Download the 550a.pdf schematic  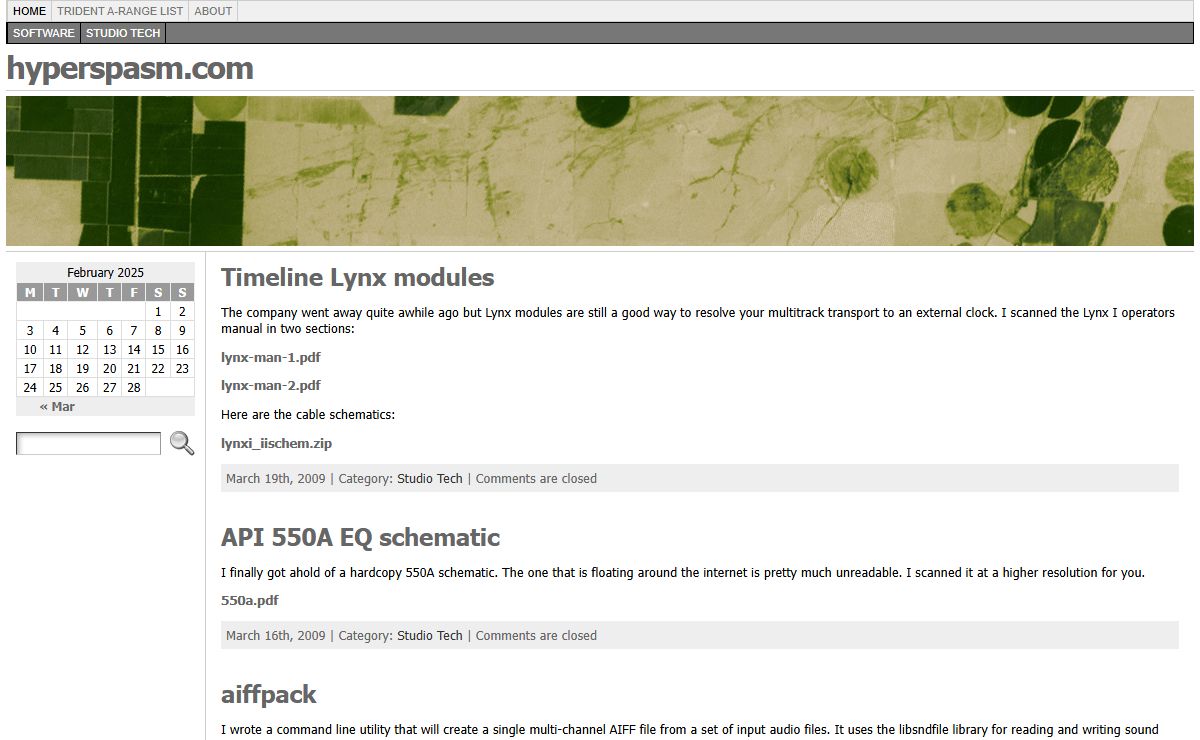250,600
